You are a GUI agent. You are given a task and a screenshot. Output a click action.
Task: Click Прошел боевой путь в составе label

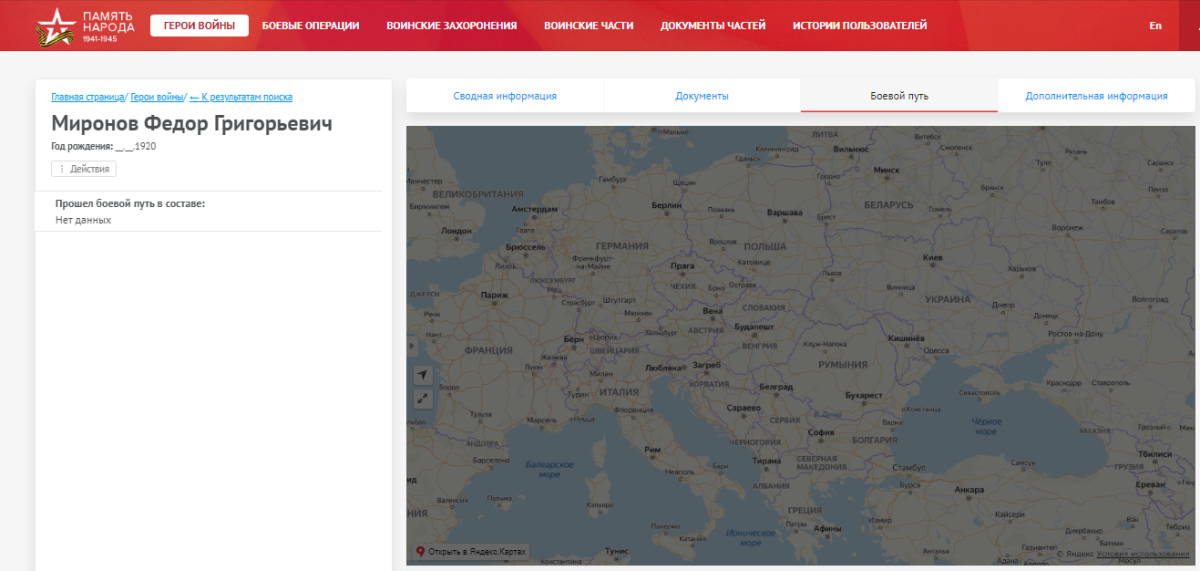point(130,203)
